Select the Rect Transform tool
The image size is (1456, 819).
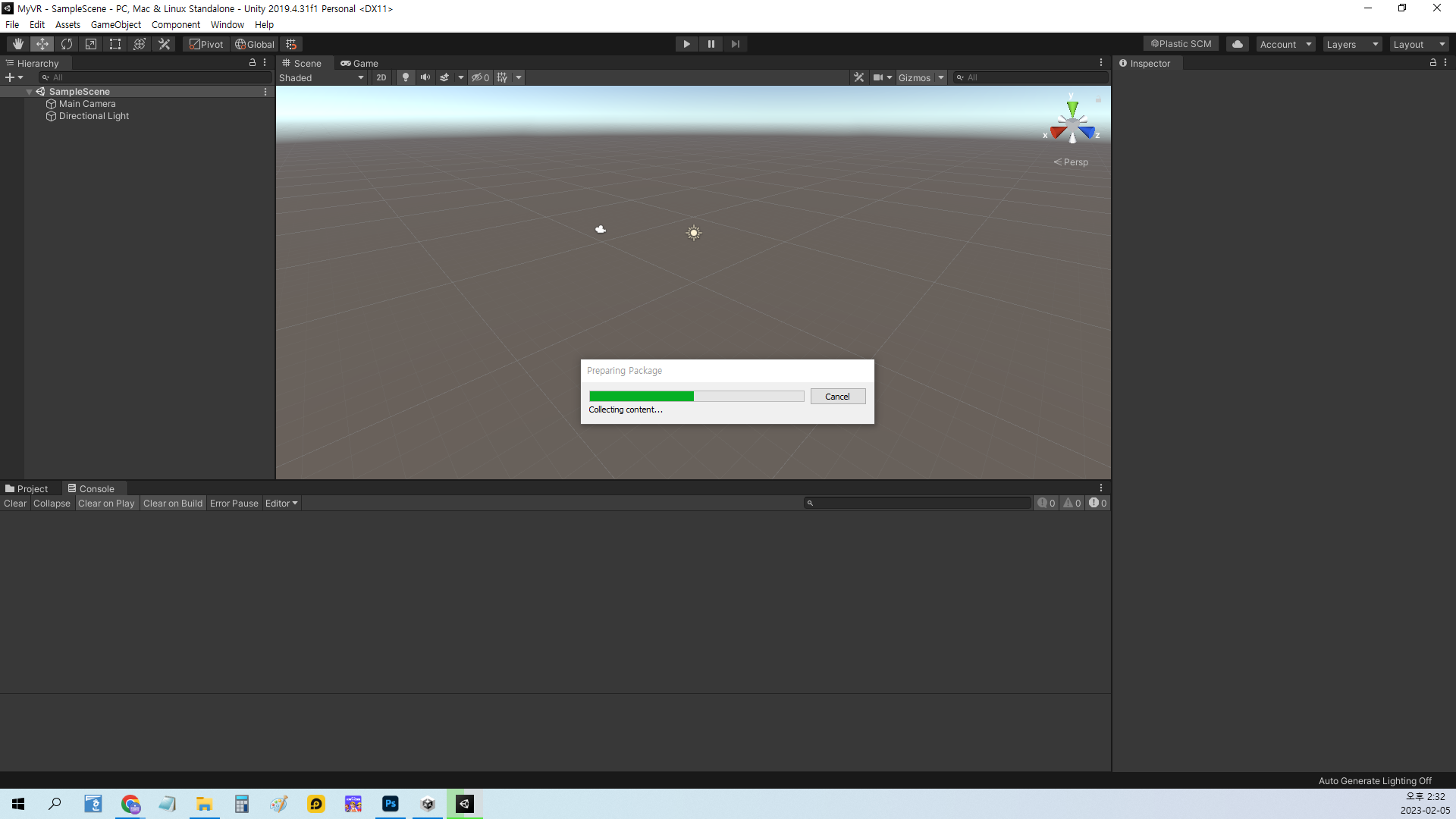tap(115, 44)
